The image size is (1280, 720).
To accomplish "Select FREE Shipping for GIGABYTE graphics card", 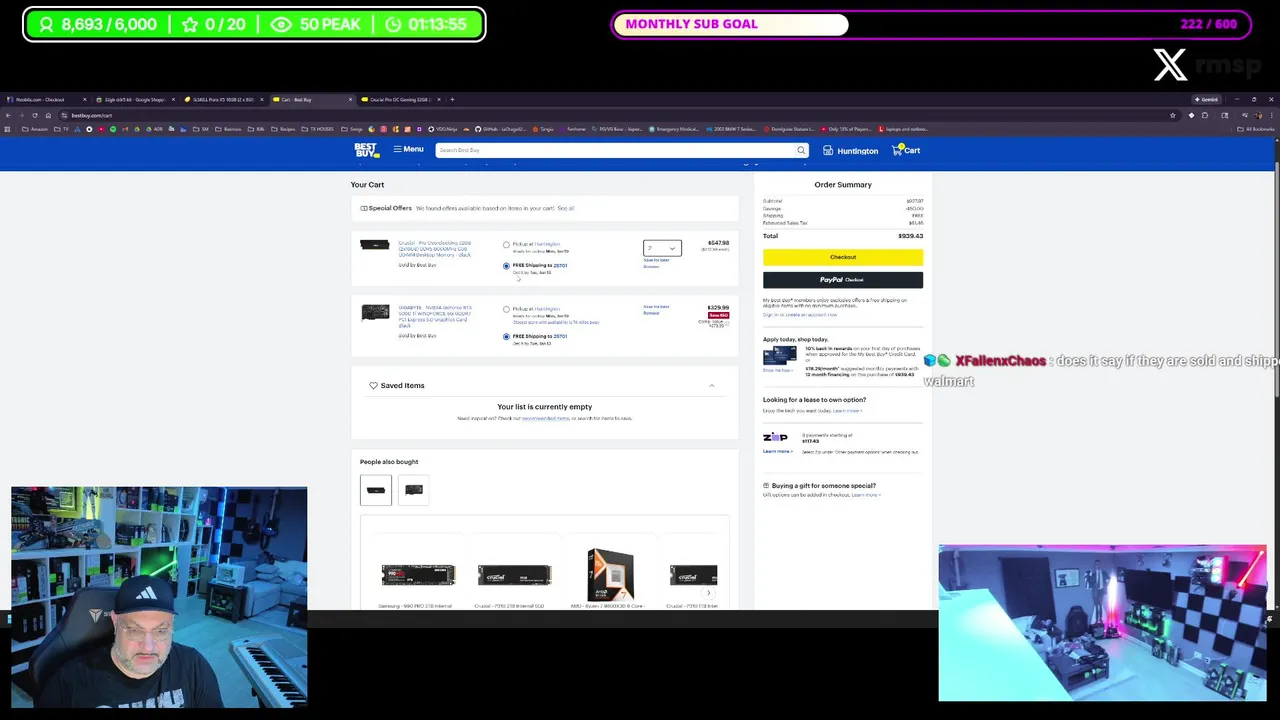I will click(x=506, y=337).
